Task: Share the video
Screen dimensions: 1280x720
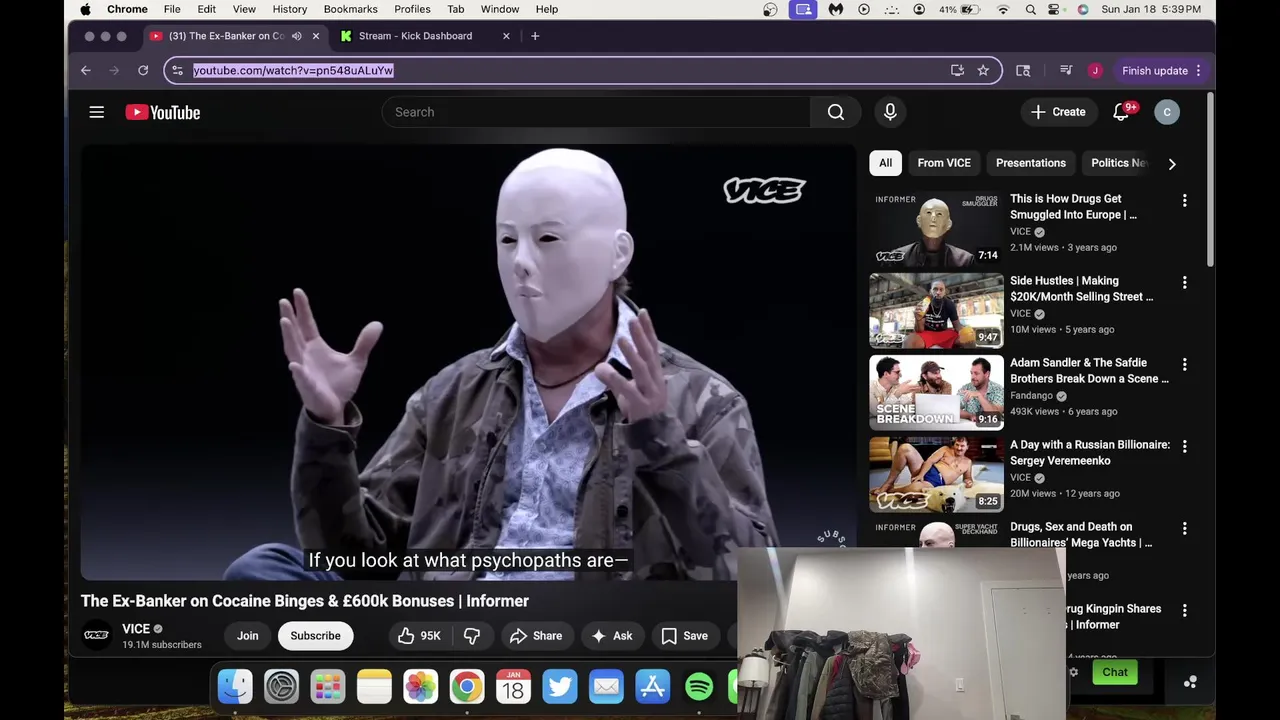Action: pyautogui.click(x=535, y=636)
